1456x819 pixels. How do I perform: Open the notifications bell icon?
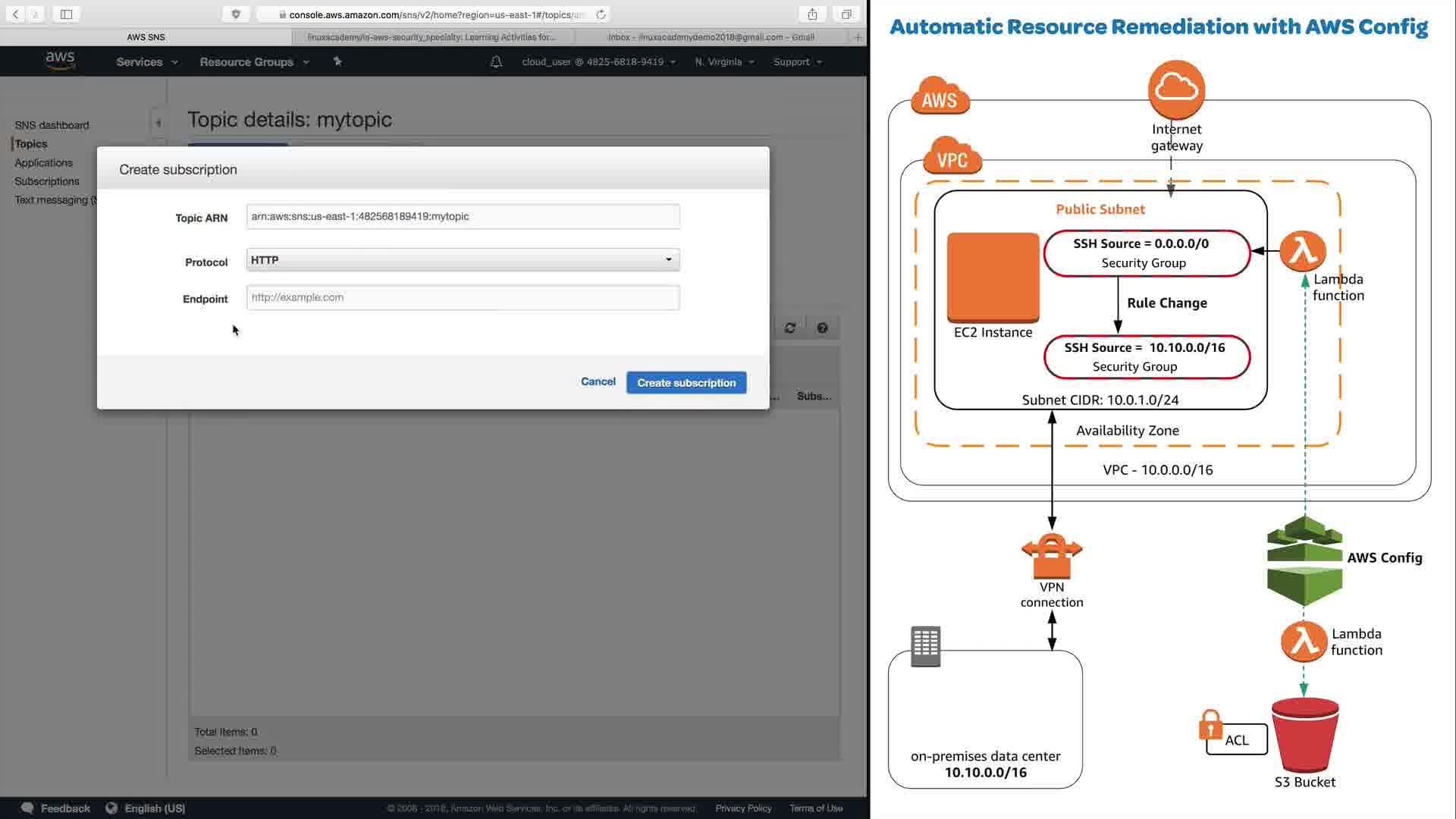[x=496, y=62]
